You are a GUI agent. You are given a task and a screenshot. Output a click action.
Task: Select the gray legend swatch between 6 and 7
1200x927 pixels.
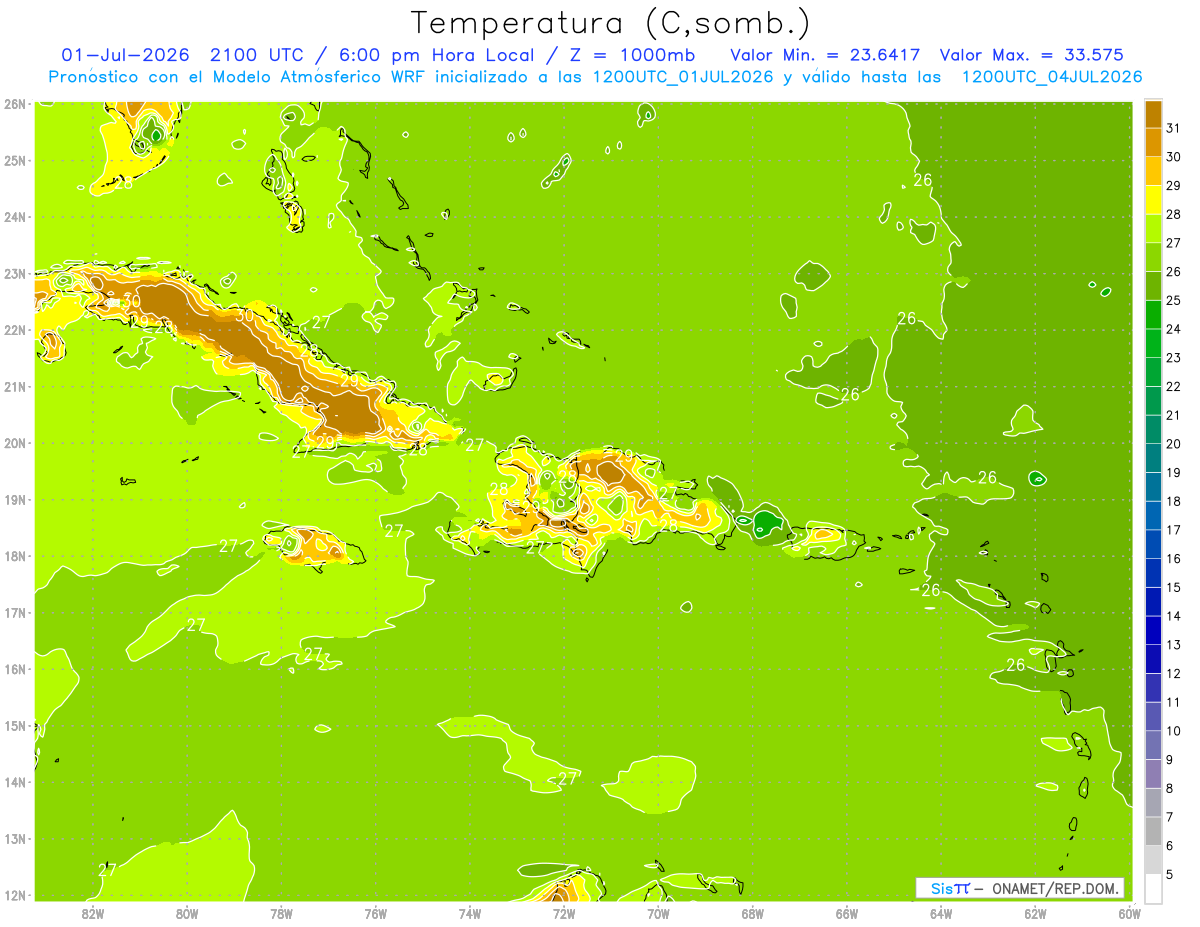click(x=1153, y=831)
